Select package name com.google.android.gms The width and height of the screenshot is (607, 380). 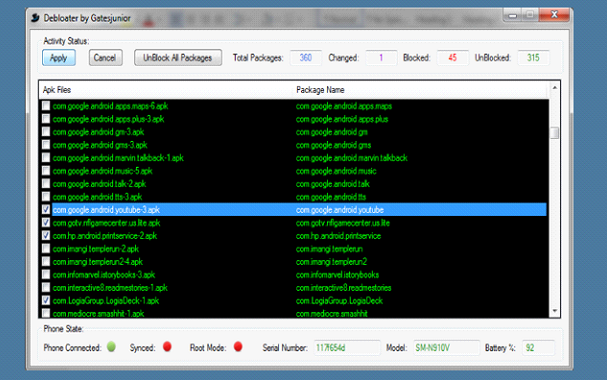(333, 145)
